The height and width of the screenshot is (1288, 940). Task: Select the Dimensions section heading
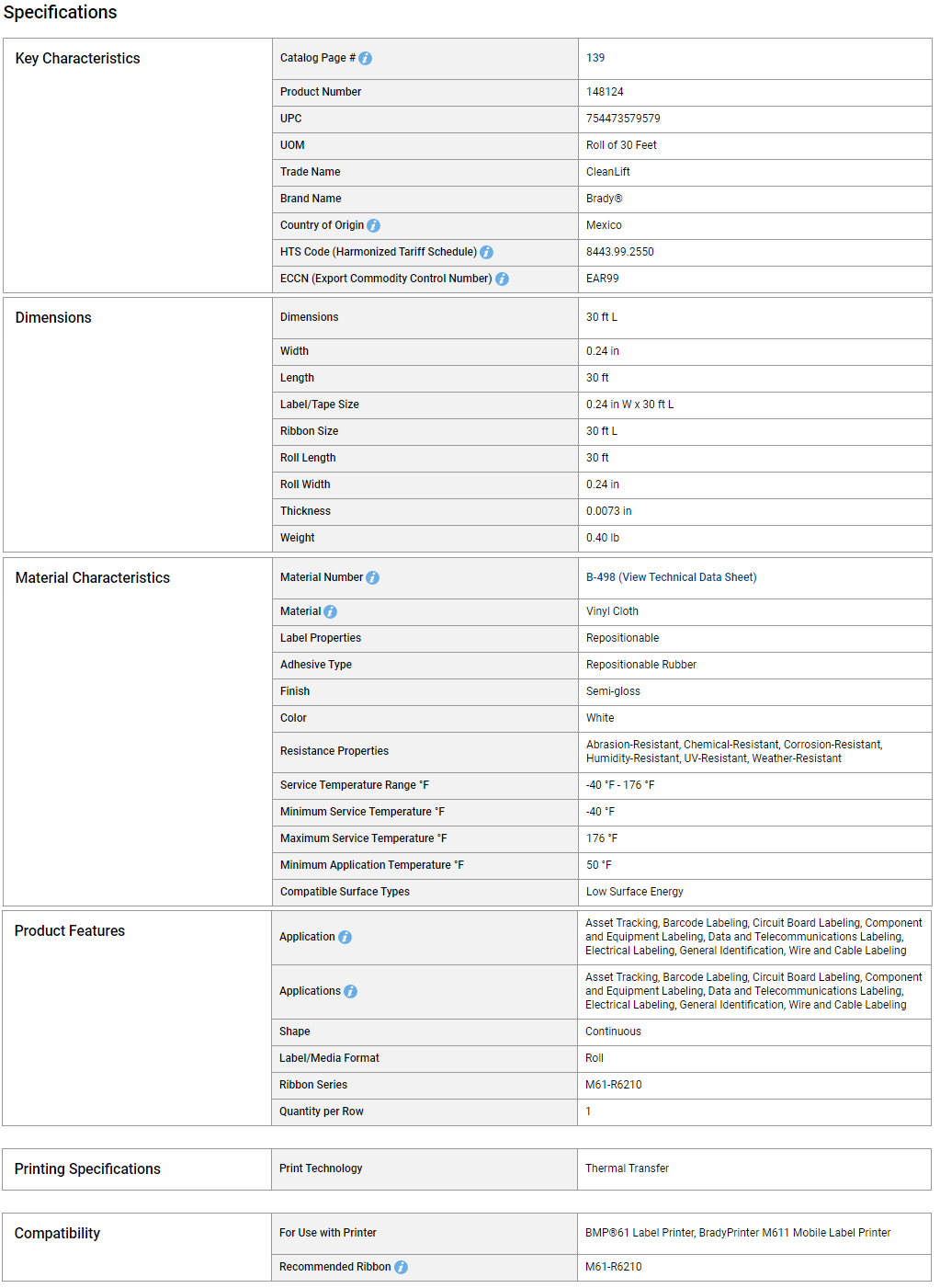click(x=53, y=318)
